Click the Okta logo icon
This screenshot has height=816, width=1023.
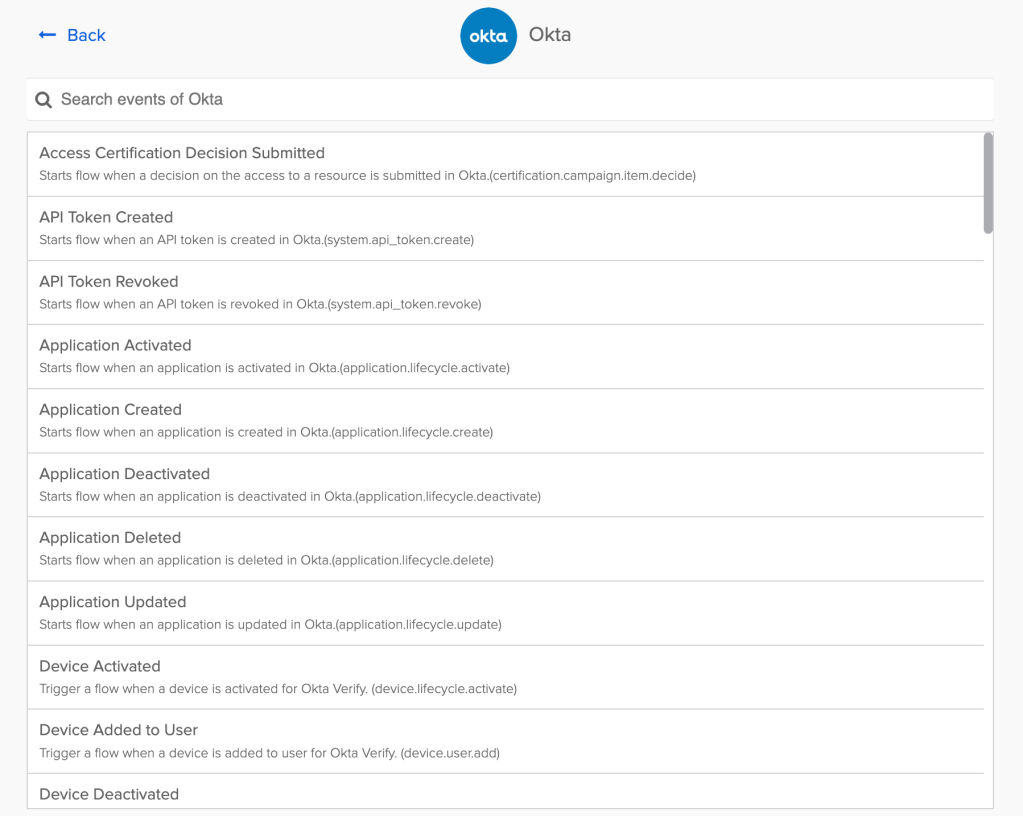[x=488, y=36]
